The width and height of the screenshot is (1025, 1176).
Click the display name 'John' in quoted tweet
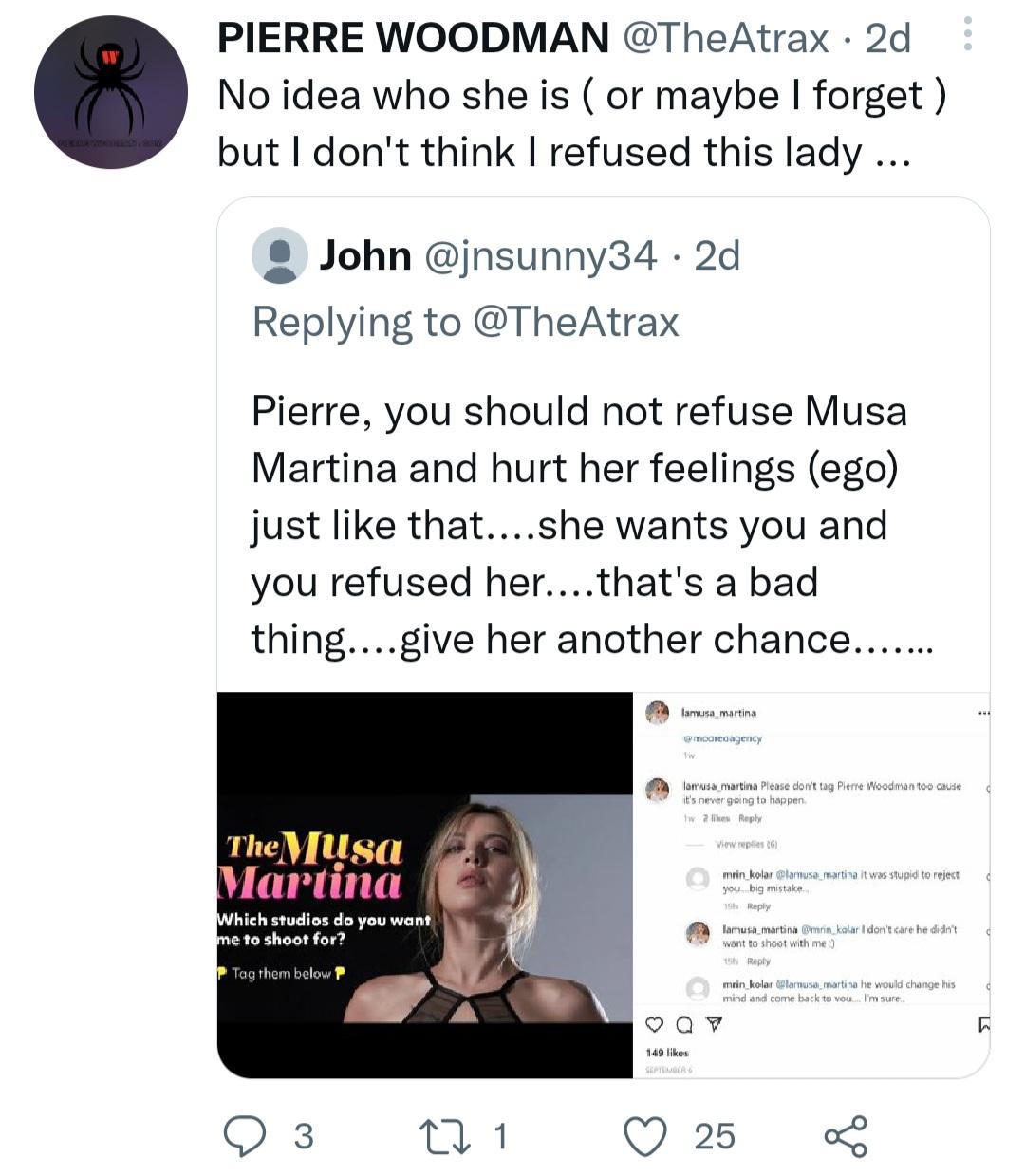(364, 255)
